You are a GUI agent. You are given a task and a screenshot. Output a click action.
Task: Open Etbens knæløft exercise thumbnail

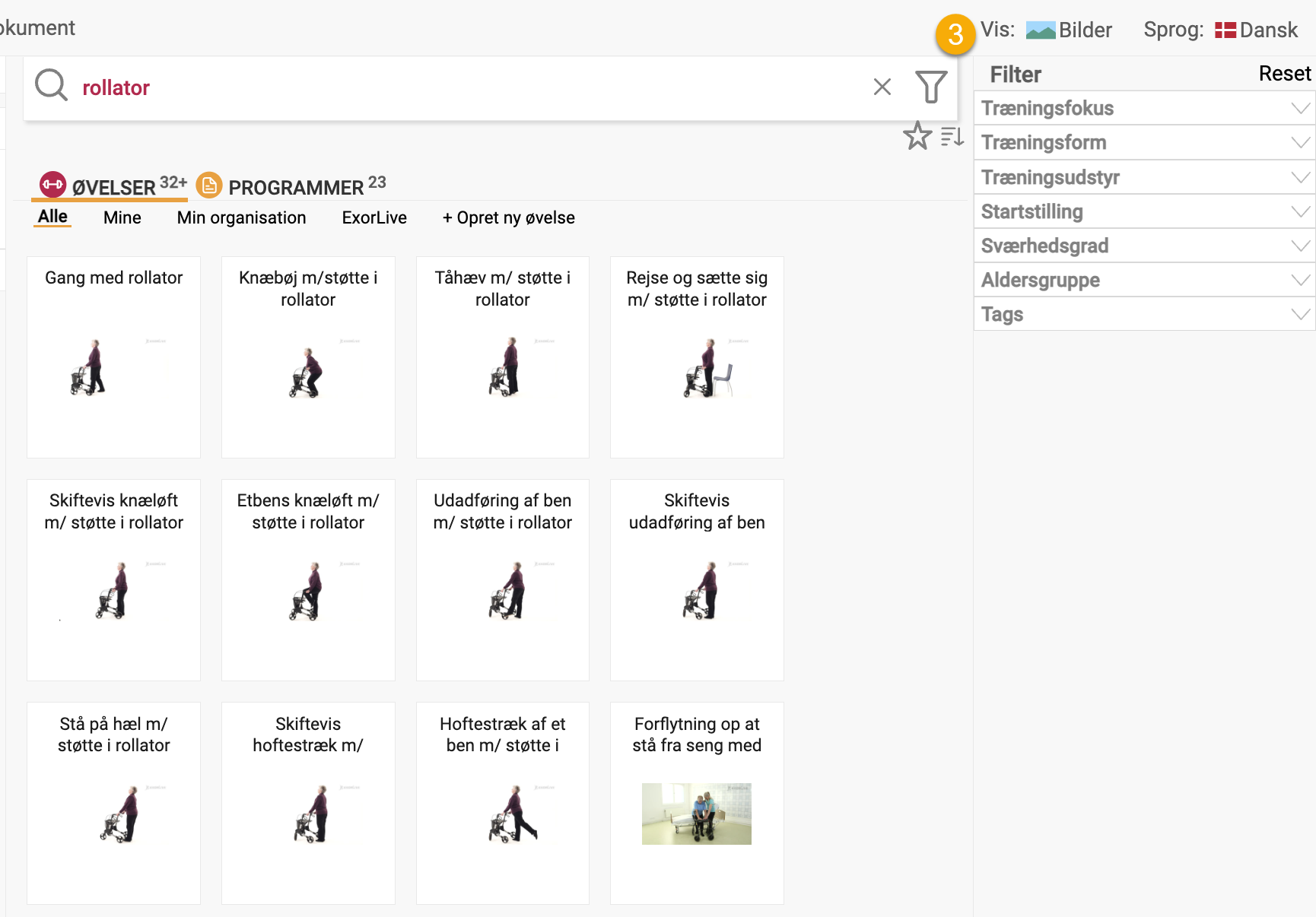(x=307, y=591)
